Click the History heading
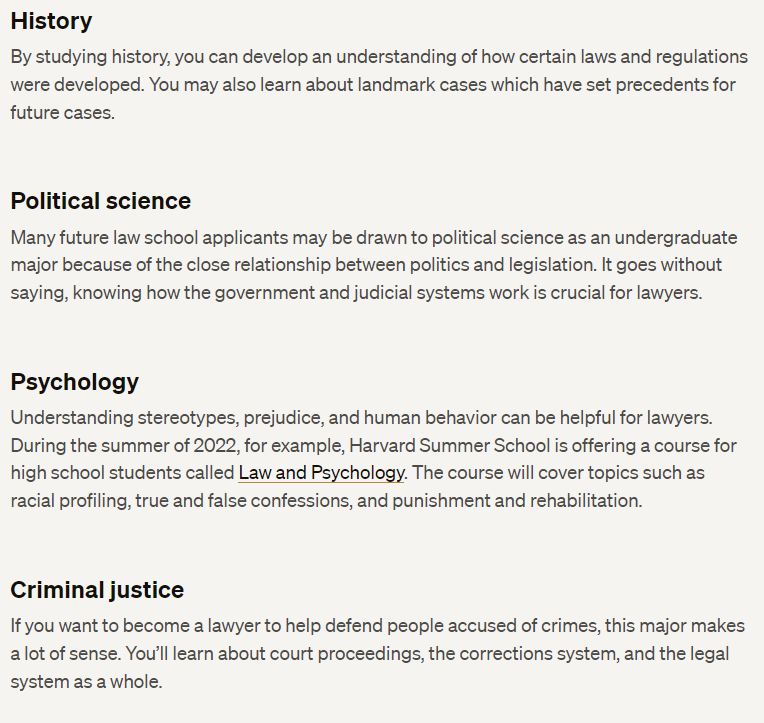The height and width of the screenshot is (723, 764). pos(52,21)
